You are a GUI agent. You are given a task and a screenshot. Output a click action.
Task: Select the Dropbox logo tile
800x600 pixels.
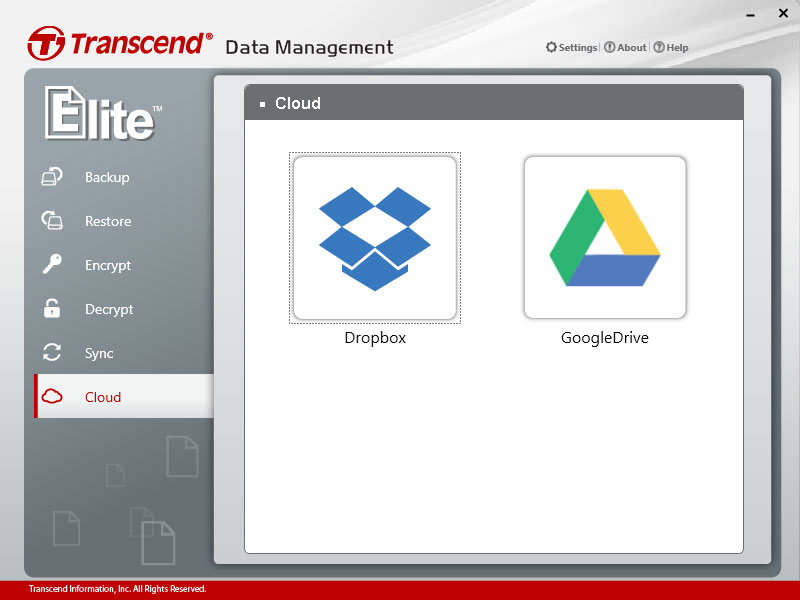(x=375, y=238)
